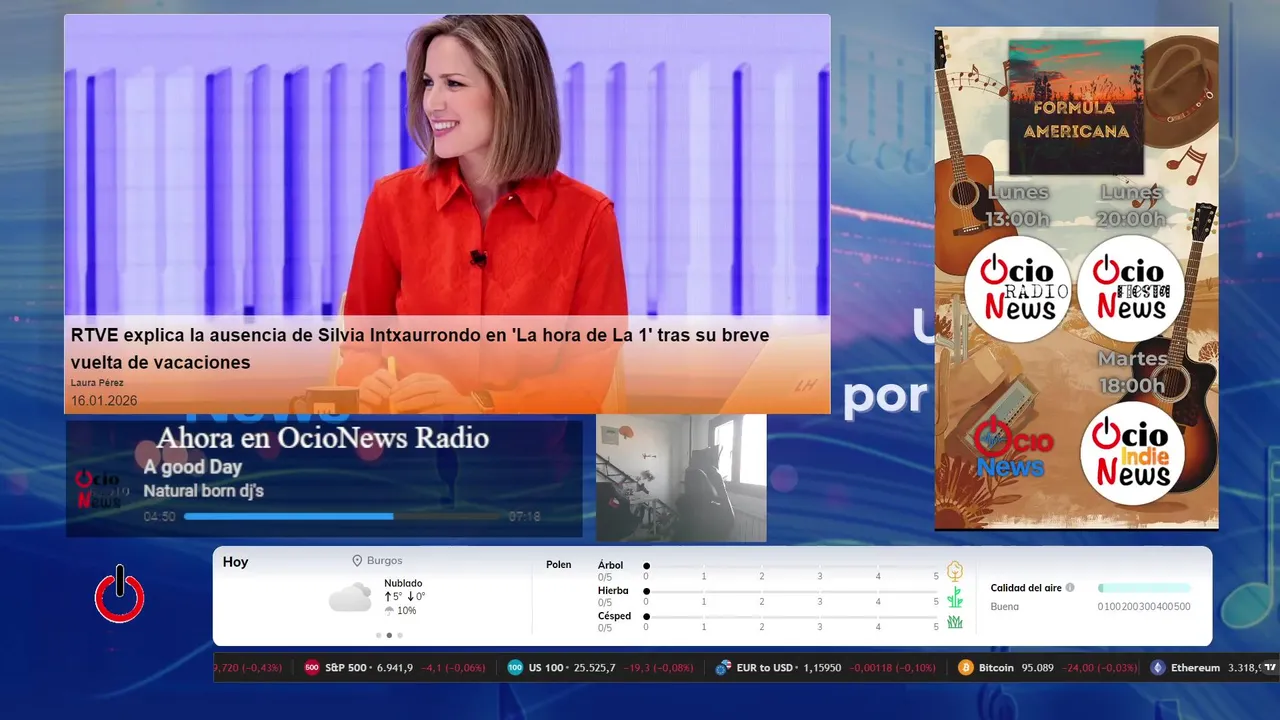Click the Césped grass pollen icon
This screenshot has width=1280, height=720.
point(955,622)
